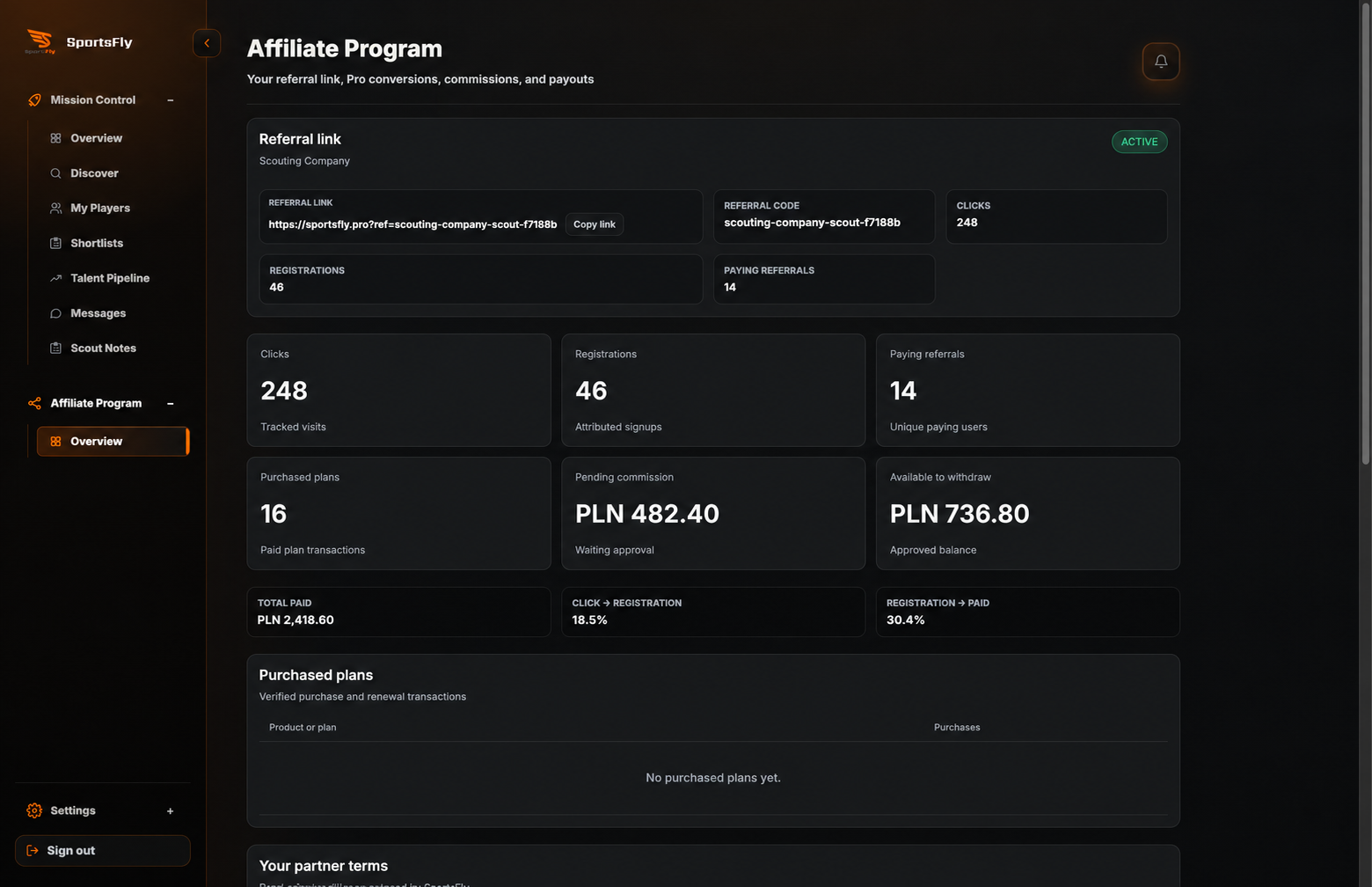Click the Purchased plans 16 count
1372x887 pixels.
274,514
